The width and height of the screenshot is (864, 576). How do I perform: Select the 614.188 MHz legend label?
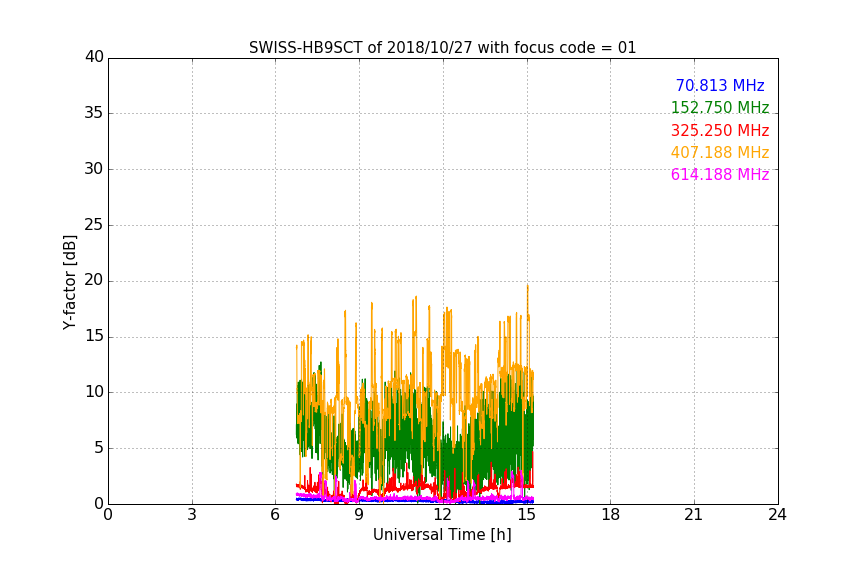[720, 174]
